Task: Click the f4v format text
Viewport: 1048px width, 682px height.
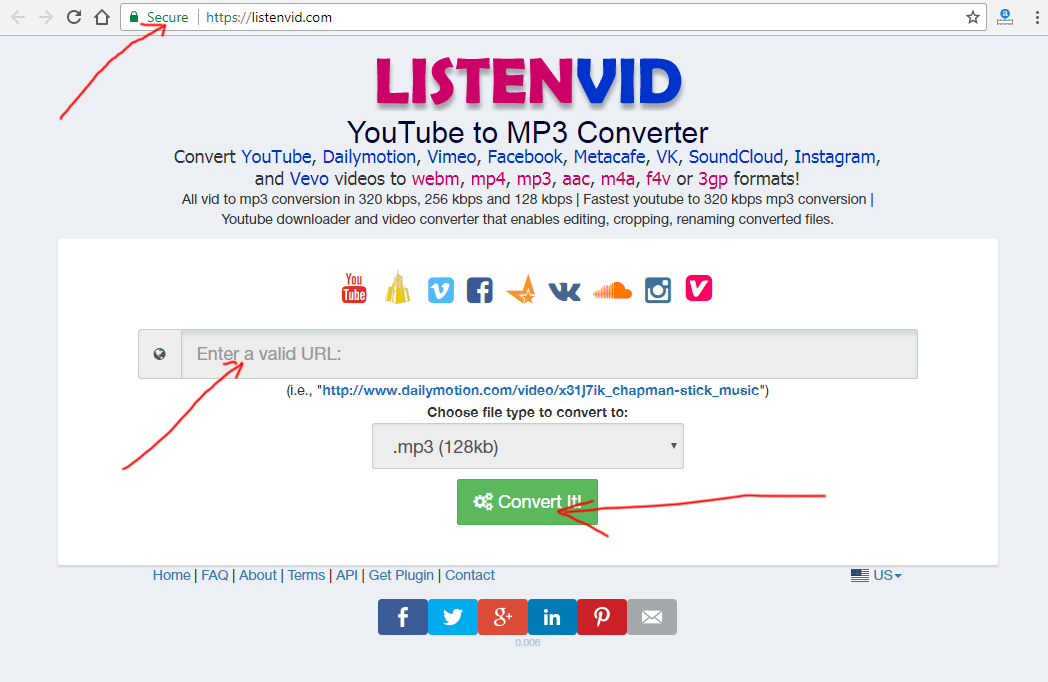Action: click(x=658, y=179)
